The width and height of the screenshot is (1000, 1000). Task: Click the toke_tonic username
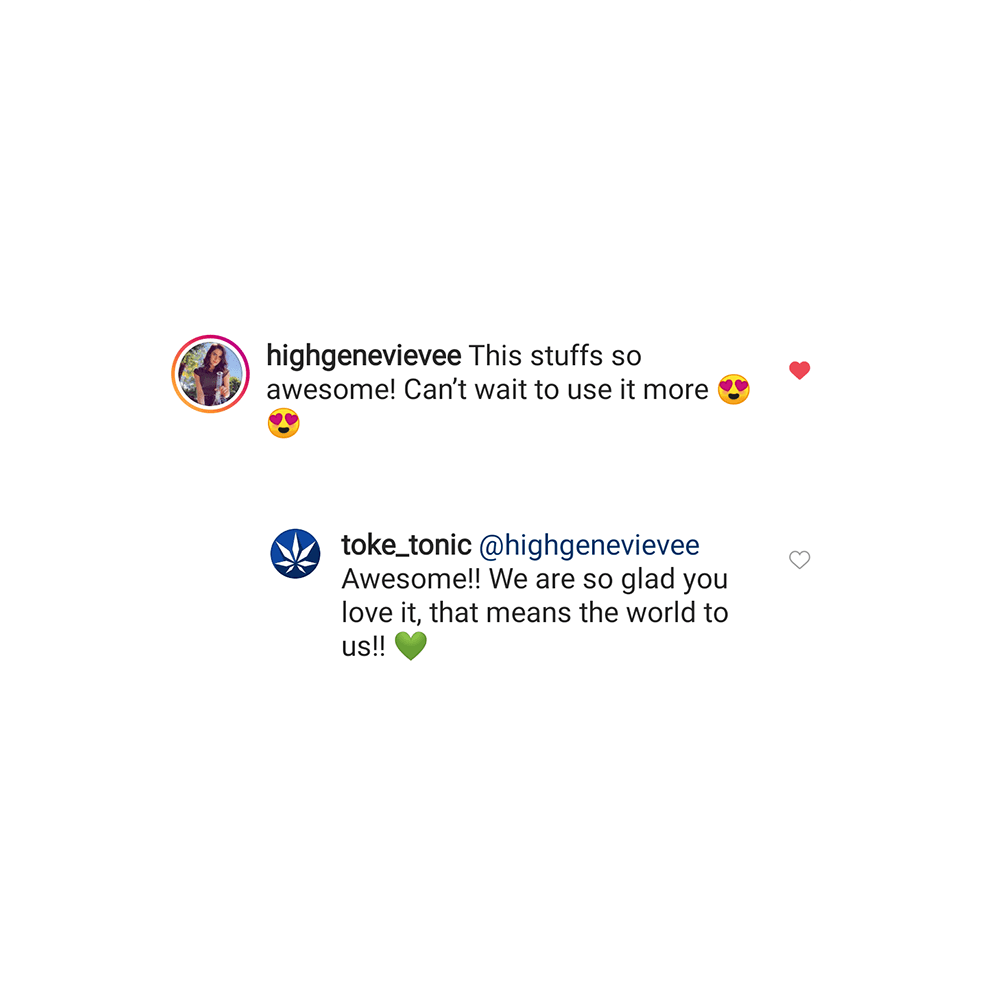(406, 545)
